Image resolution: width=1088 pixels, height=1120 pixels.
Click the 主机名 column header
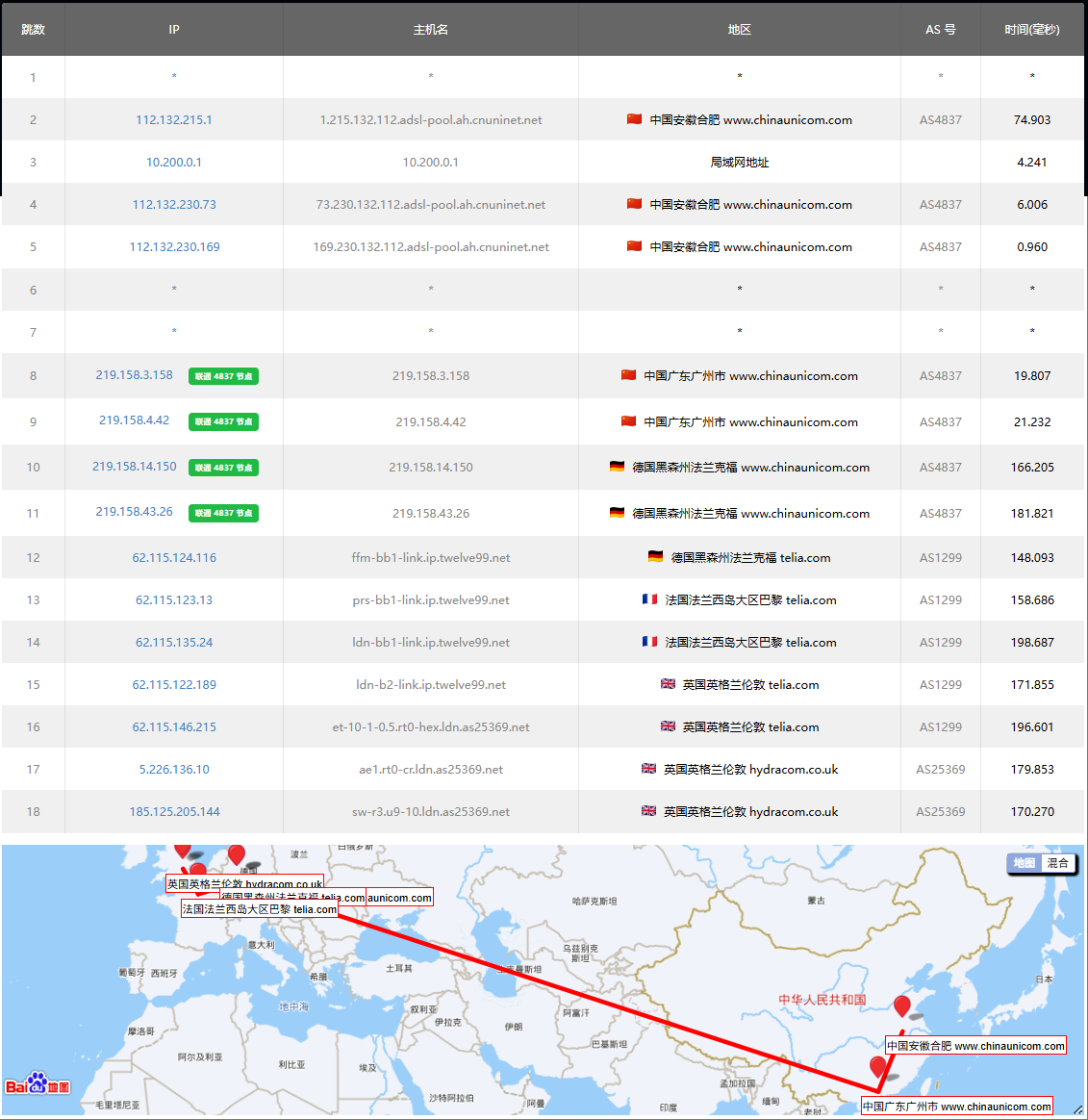tap(430, 30)
